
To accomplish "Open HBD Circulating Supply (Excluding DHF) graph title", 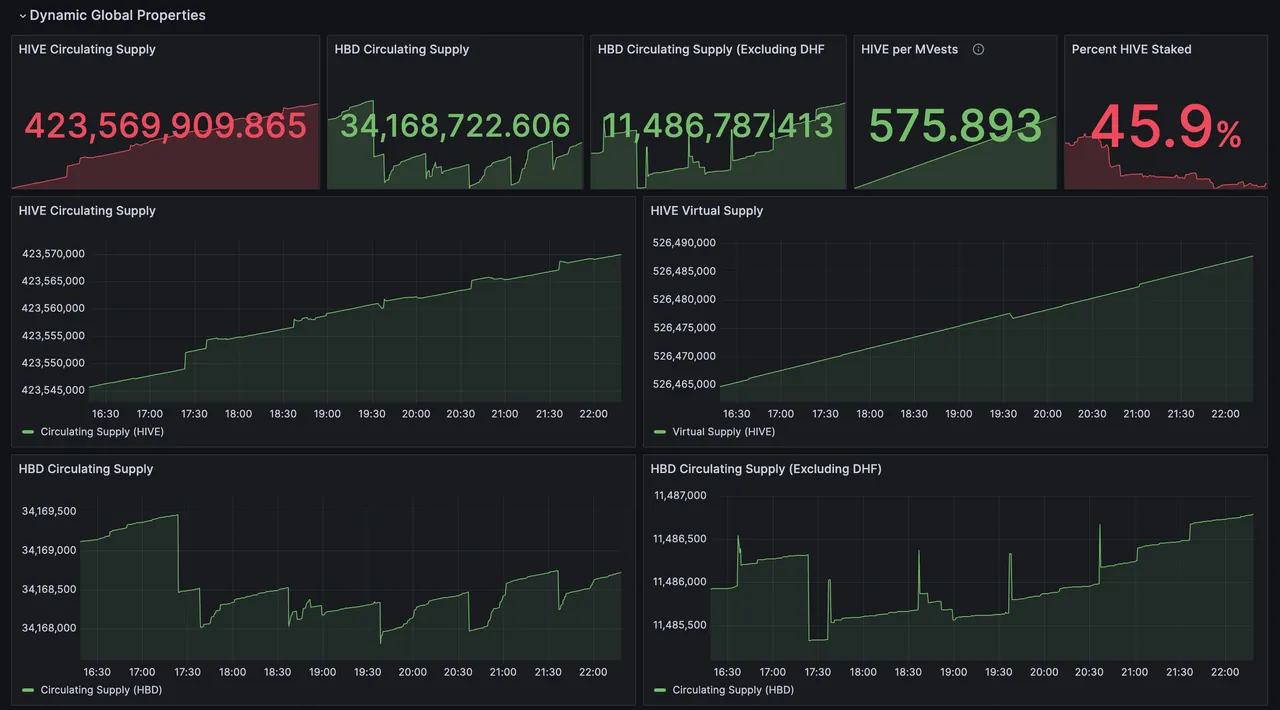I will click(766, 469).
